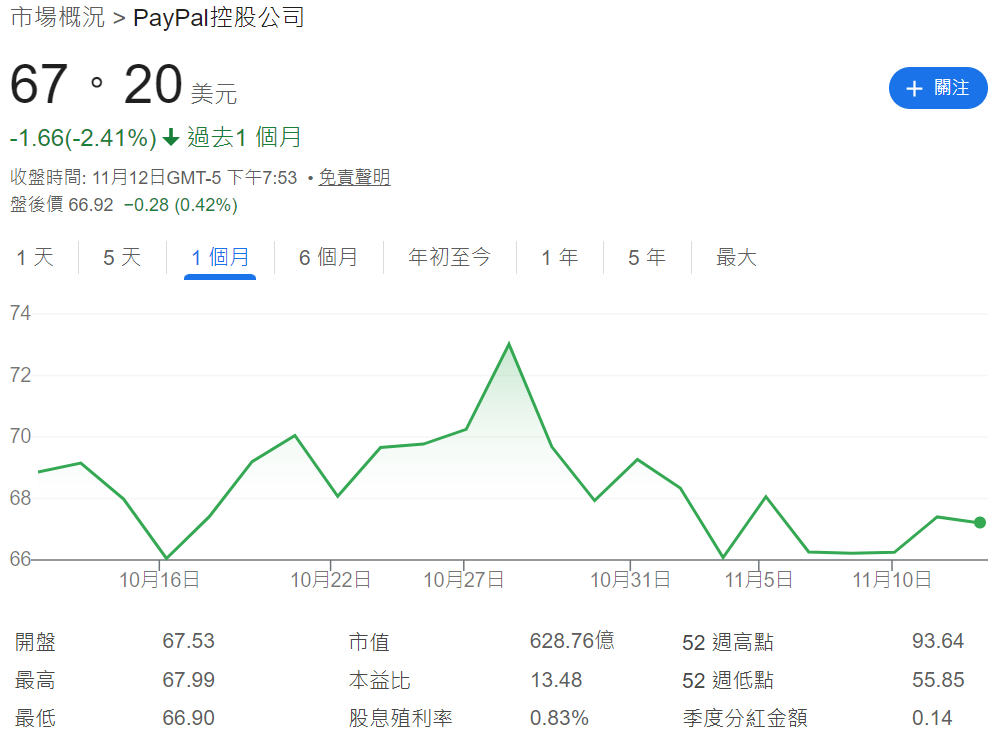Click the 關注 follow button
1008x730 pixels.
(x=938, y=88)
